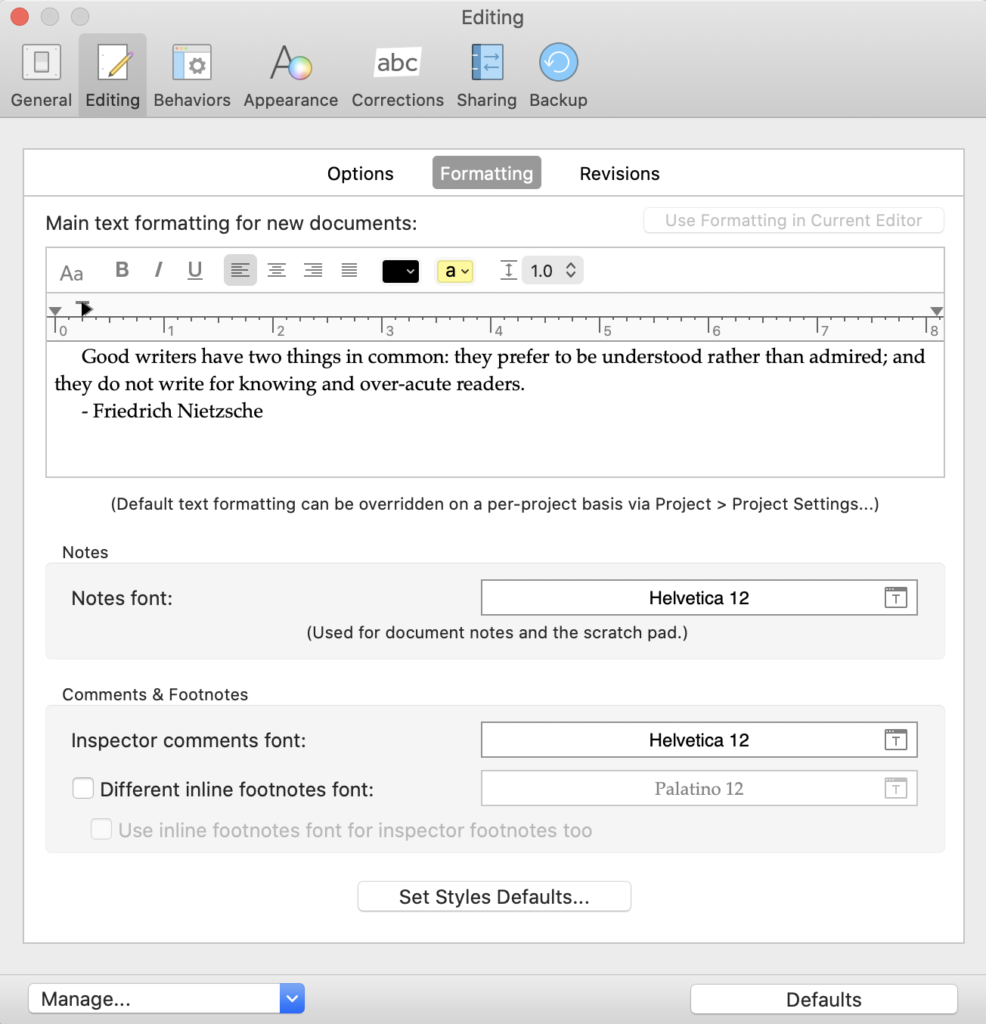Open the Aa font picker
The width and height of the screenshot is (986, 1024).
[71, 271]
